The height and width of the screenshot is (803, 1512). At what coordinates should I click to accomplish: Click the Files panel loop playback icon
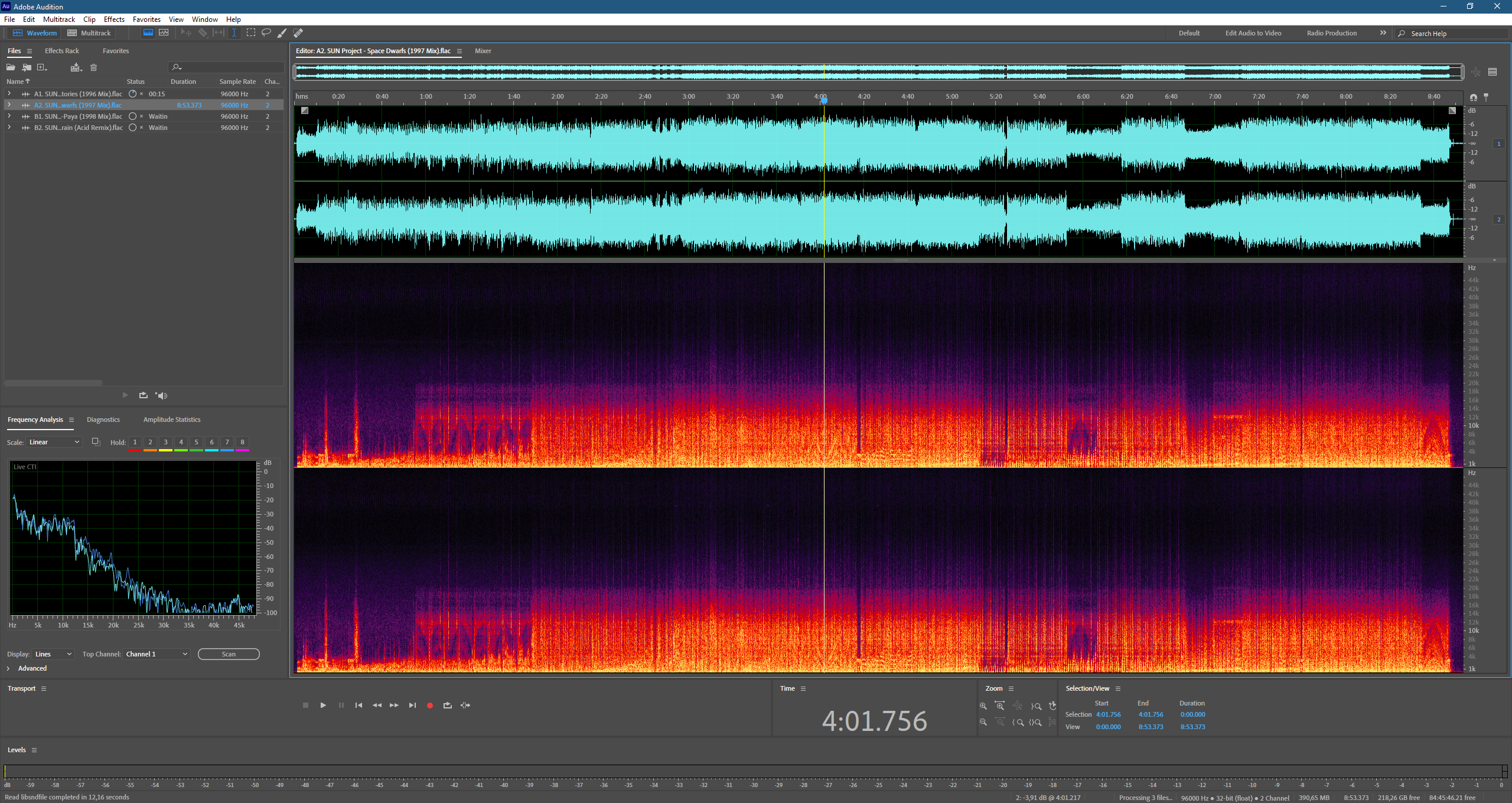(x=143, y=395)
